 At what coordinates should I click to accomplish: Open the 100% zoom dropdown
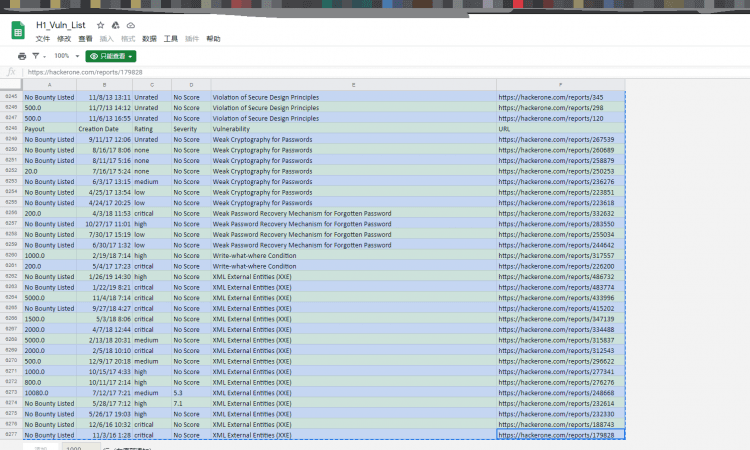(x=66, y=56)
